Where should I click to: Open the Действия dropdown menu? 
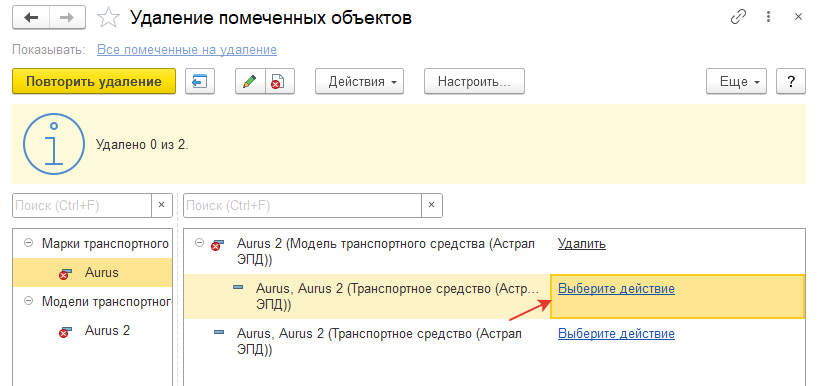click(360, 81)
